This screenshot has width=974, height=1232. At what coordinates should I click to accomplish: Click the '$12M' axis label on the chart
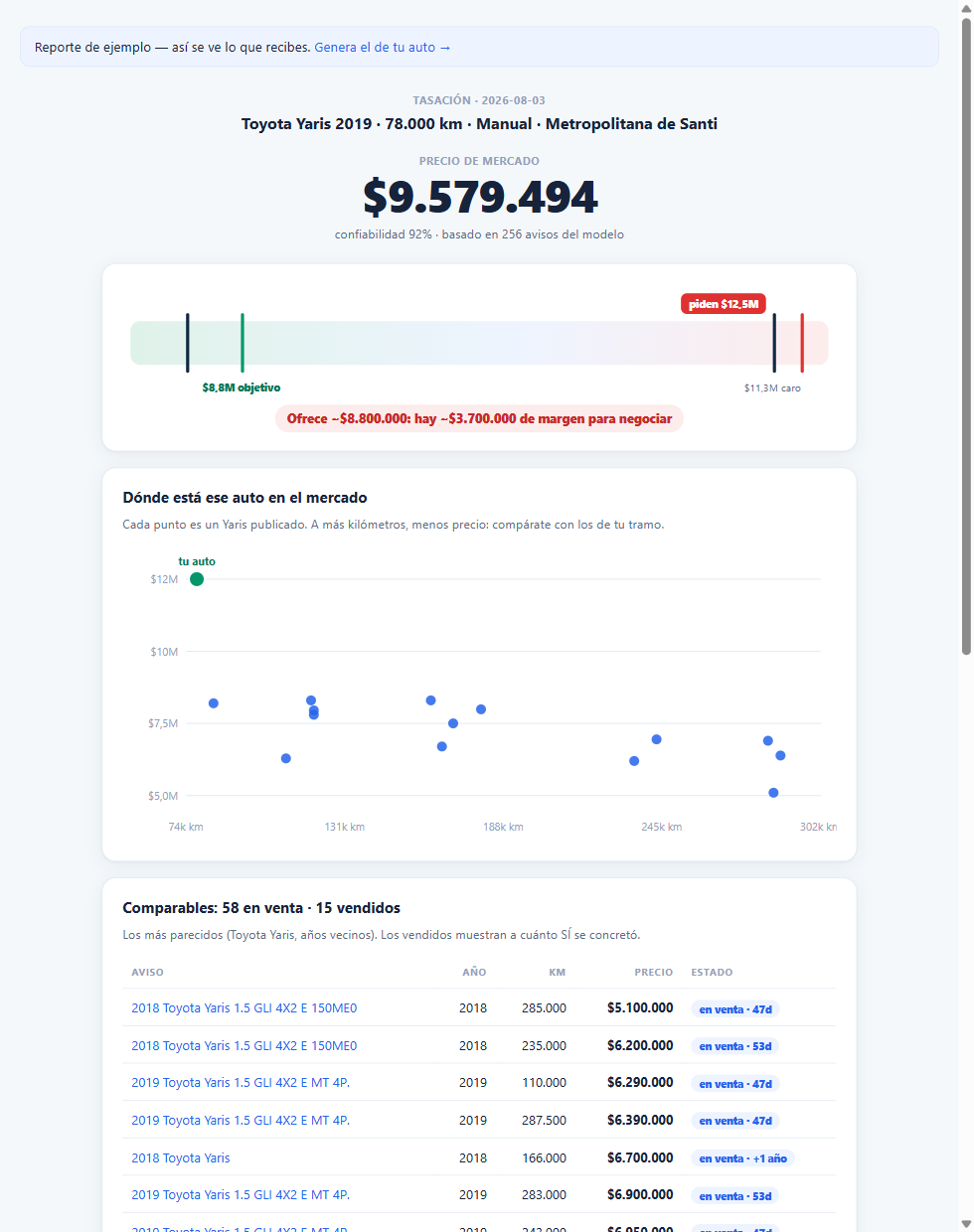point(164,579)
